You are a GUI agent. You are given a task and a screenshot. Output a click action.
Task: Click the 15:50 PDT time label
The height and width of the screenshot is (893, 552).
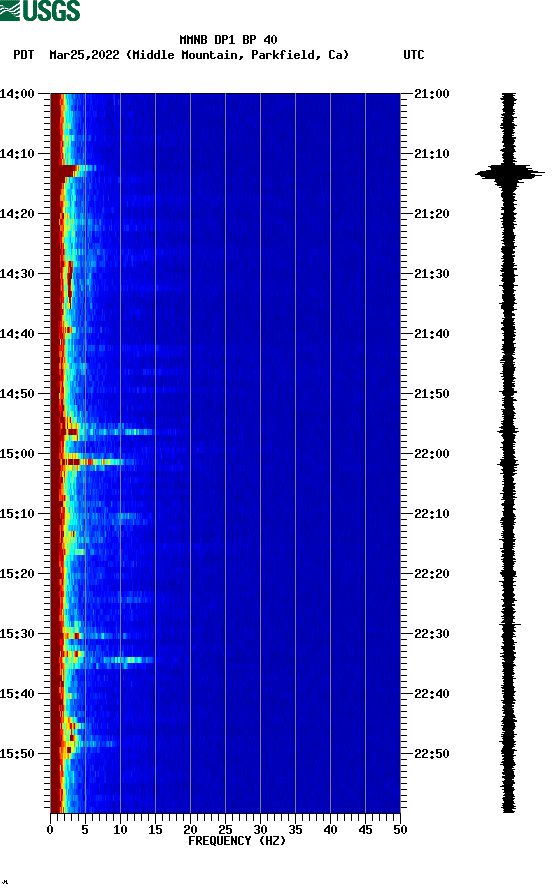(x=17, y=753)
